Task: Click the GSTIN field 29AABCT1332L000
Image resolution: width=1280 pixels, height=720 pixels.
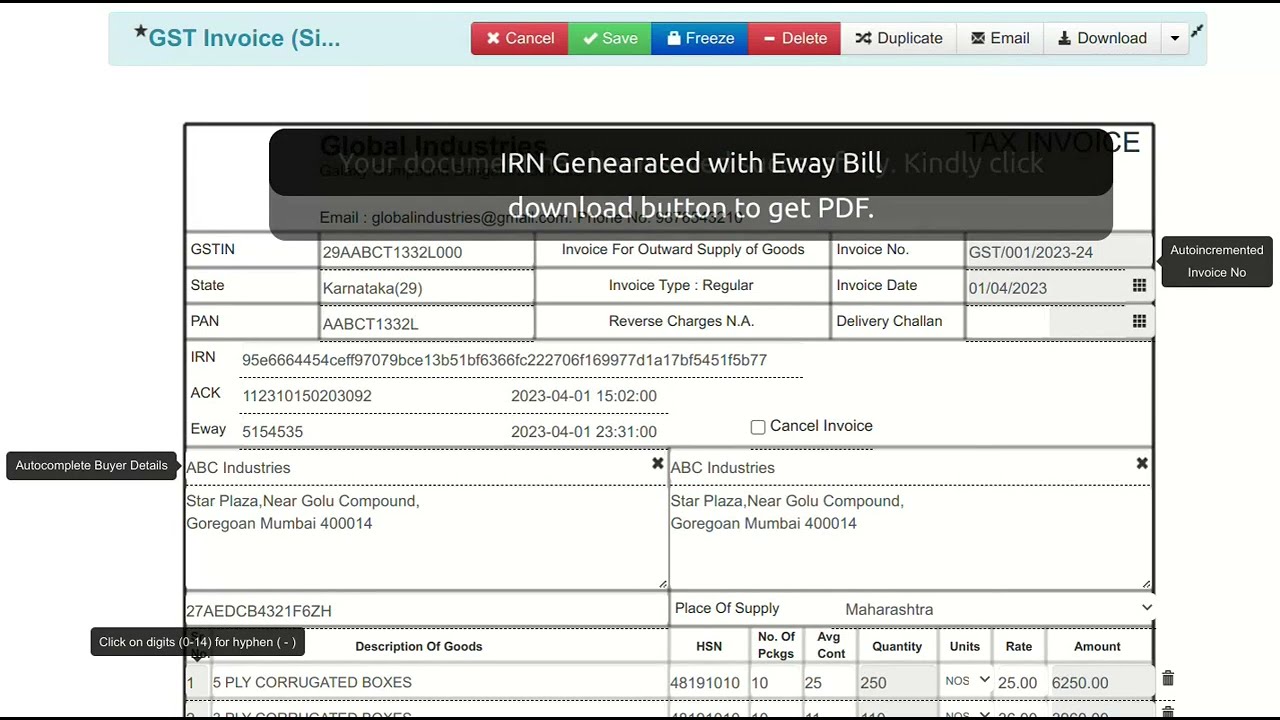Action: (427, 252)
